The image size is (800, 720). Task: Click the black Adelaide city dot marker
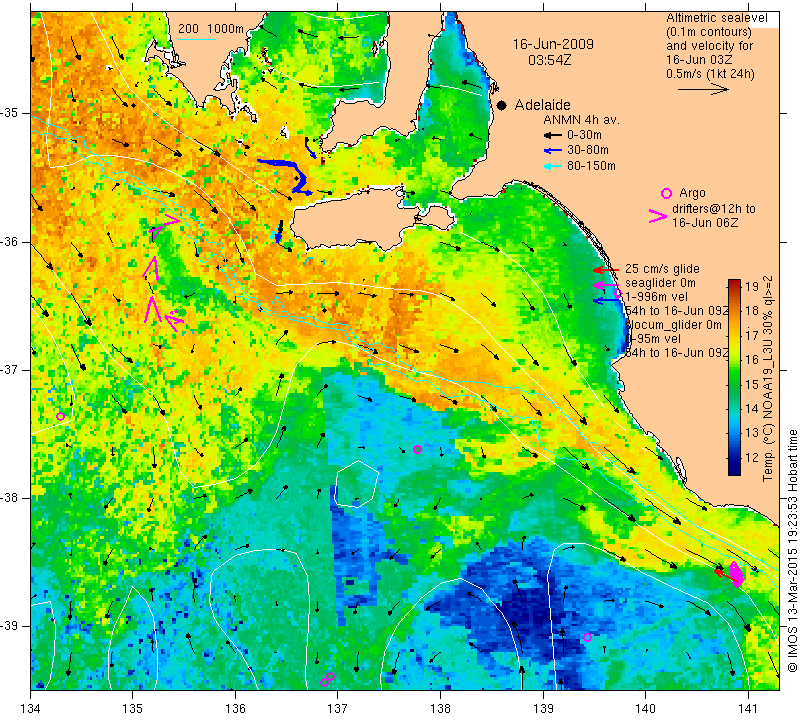tap(502, 105)
